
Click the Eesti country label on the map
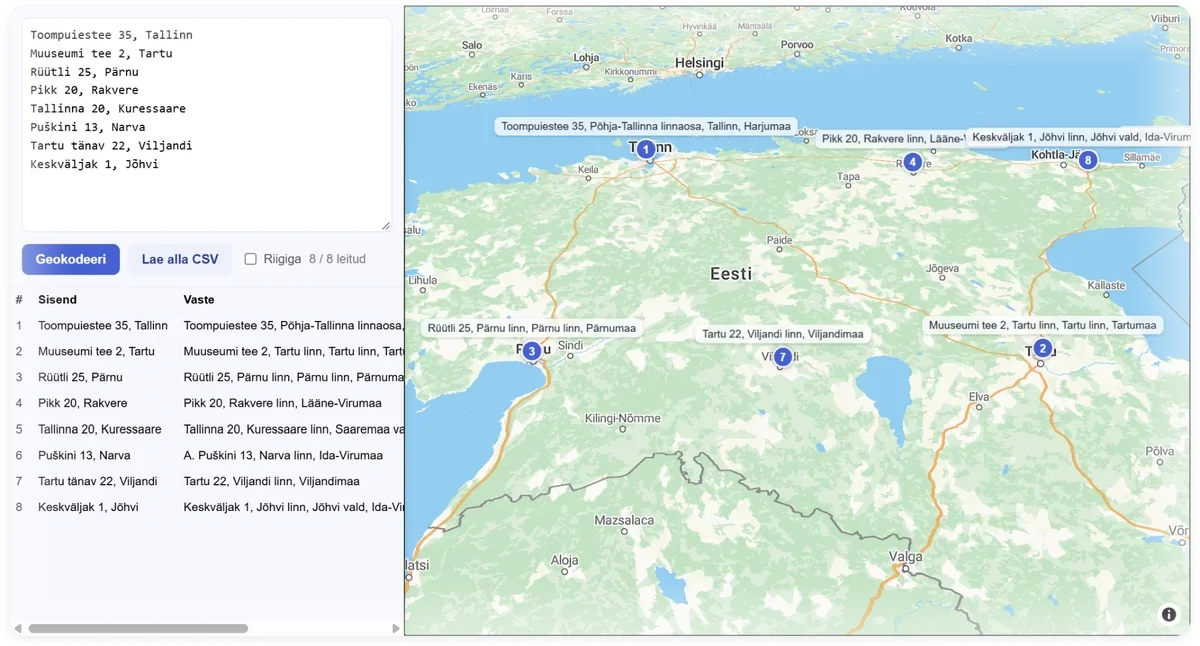[x=731, y=273]
